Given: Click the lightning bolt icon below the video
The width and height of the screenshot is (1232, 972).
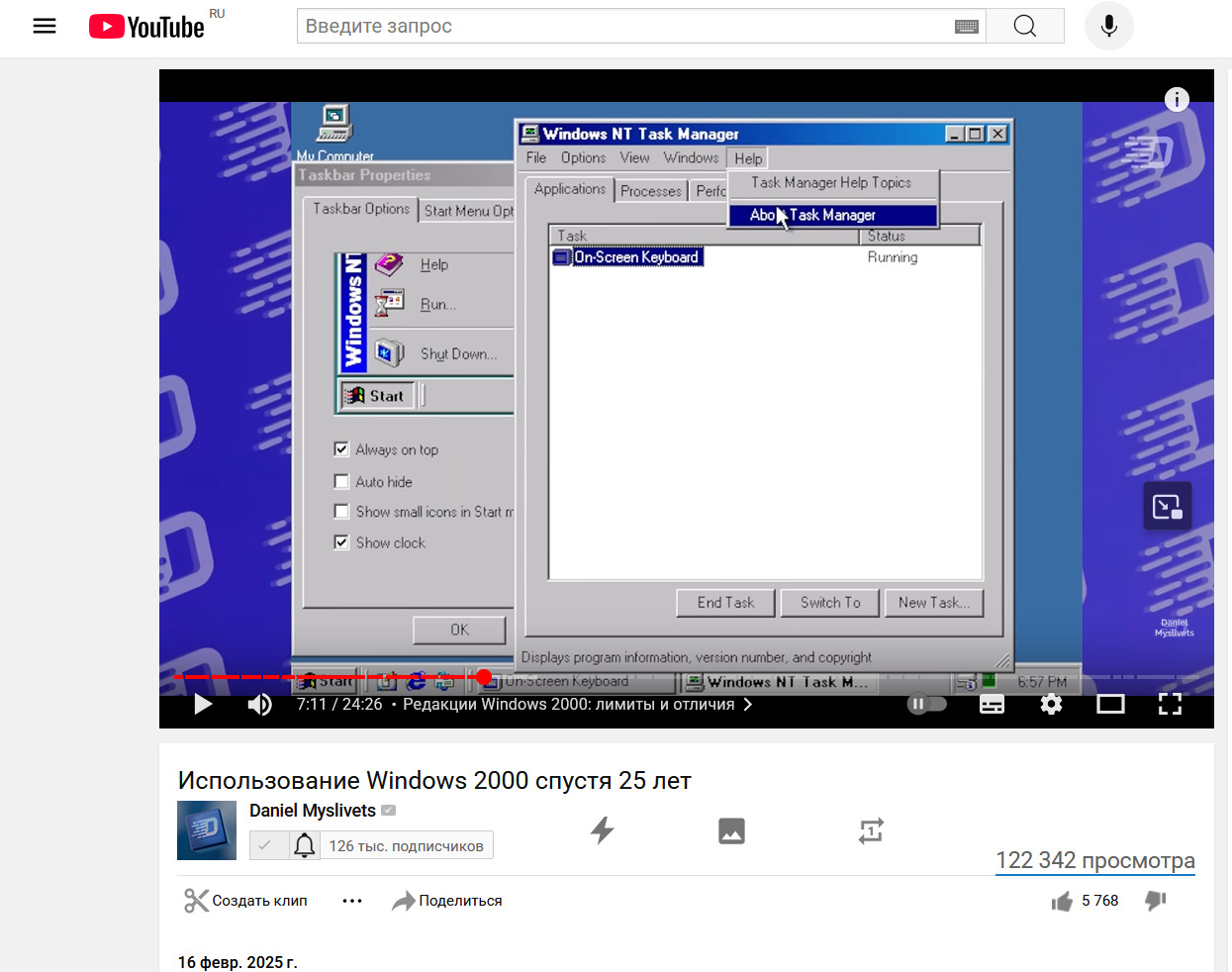Looking at the screenshot, I should point(602,830).
